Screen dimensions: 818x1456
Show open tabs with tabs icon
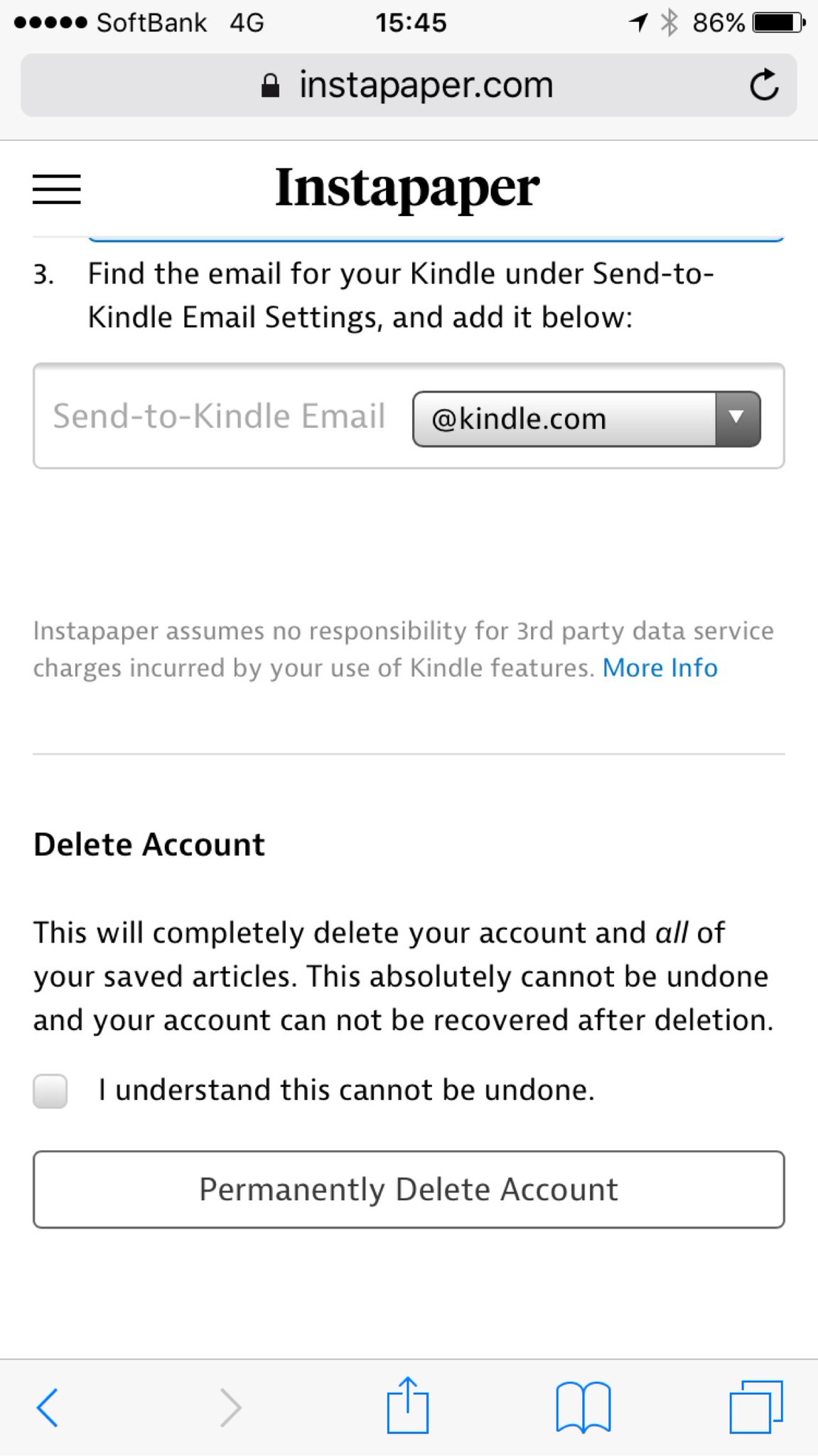(756, 1407)
